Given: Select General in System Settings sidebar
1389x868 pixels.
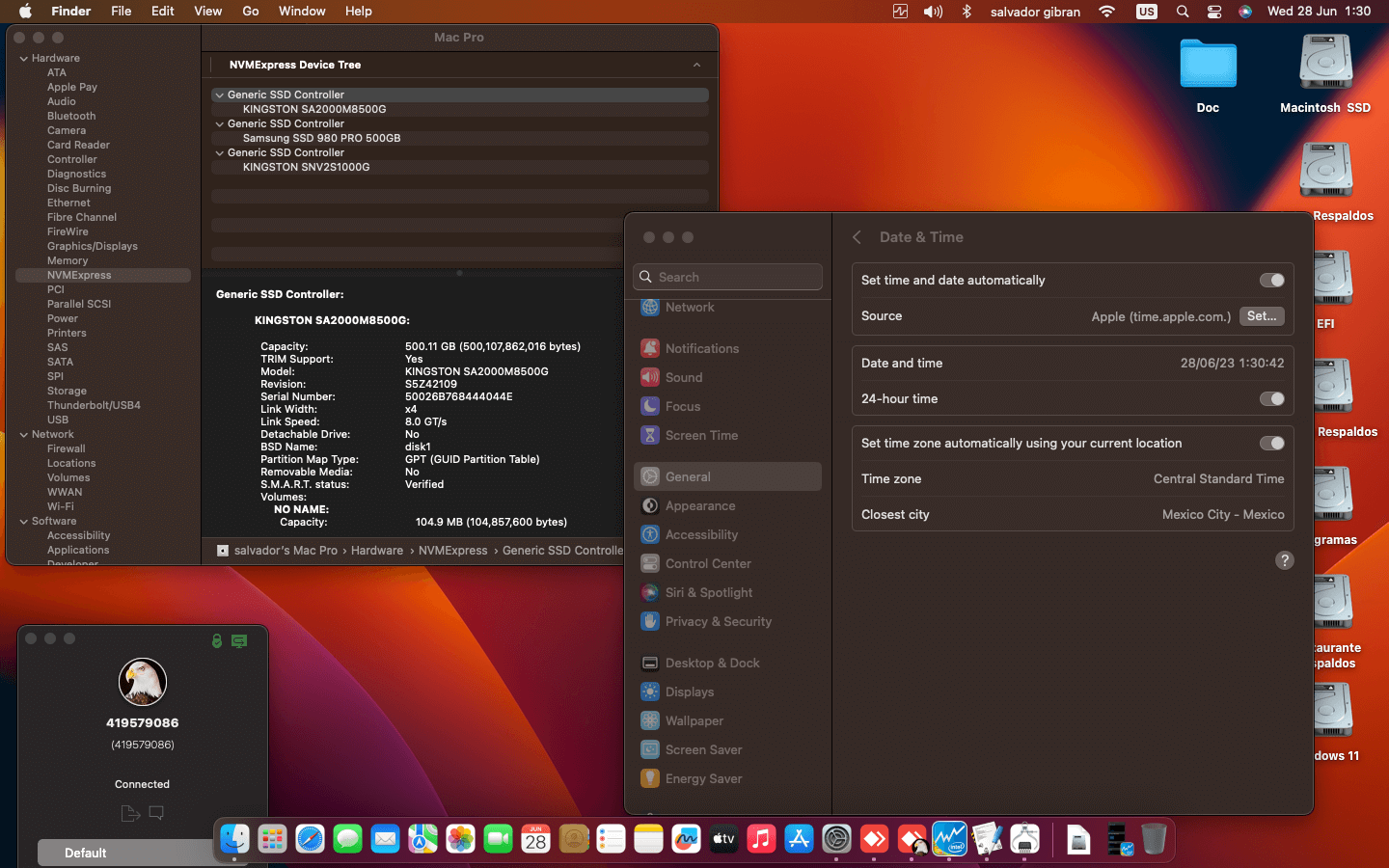Looking at the screenshot, I should tap(728, 476).
